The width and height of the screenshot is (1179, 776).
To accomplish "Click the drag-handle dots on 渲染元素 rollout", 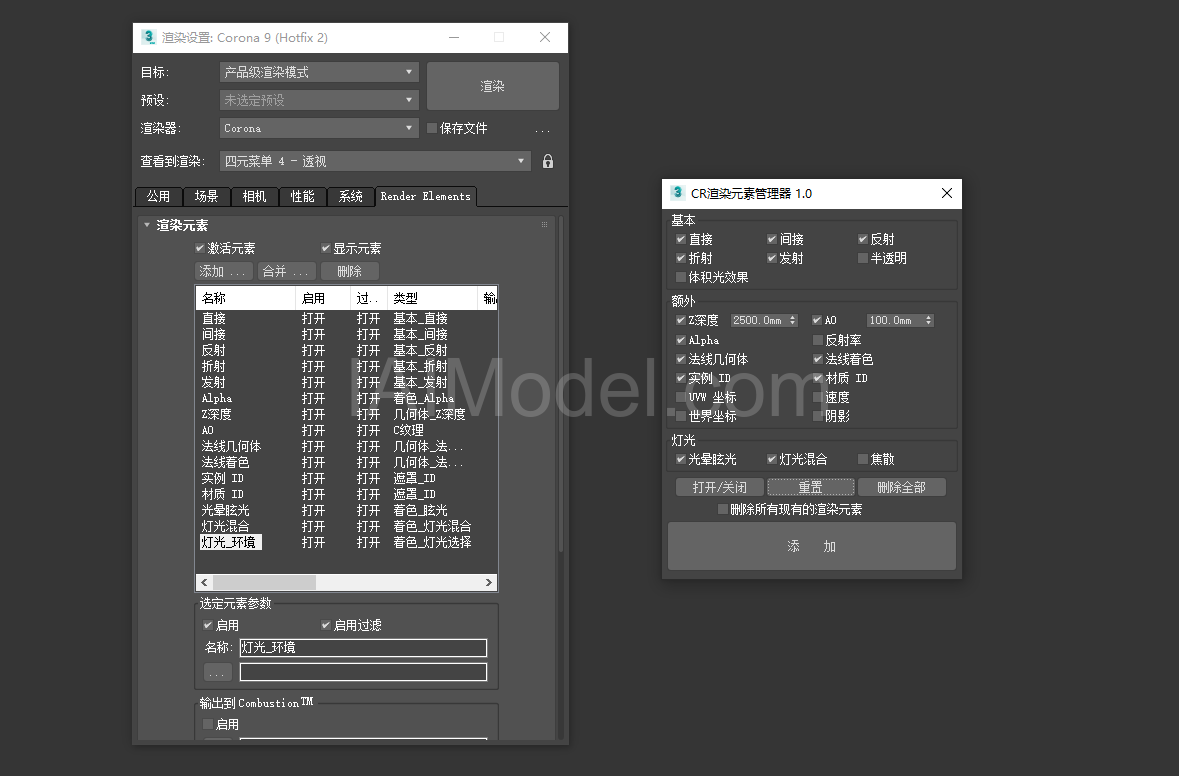I will (x=544, y=225).
